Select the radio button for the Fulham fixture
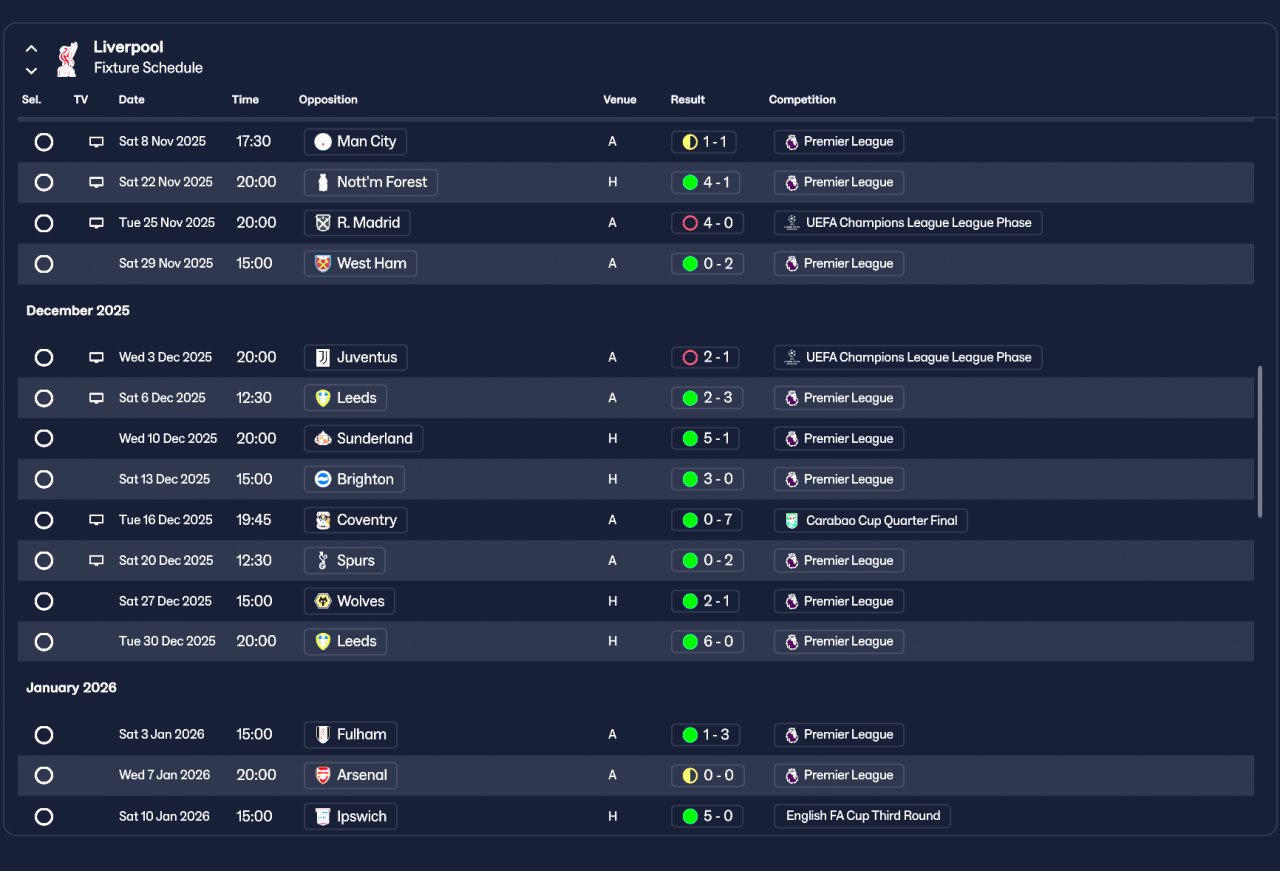Screen dimensions: 1280x871 pos(44,735)
